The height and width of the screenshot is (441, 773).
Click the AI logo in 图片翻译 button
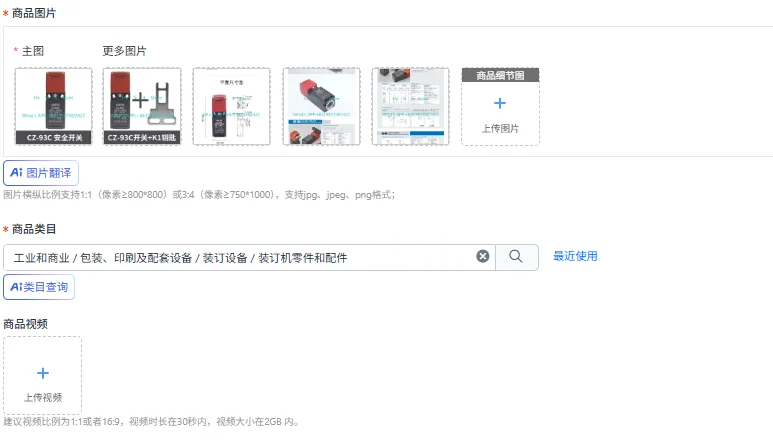pyautogui.click(x=16, y=172)
